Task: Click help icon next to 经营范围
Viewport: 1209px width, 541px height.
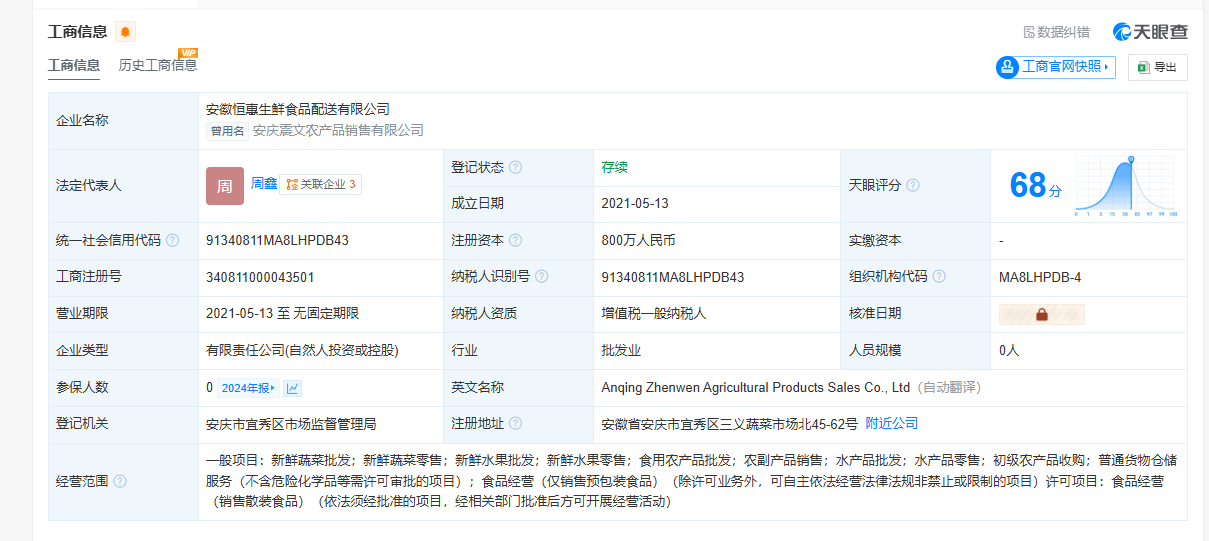Action: 120,481
